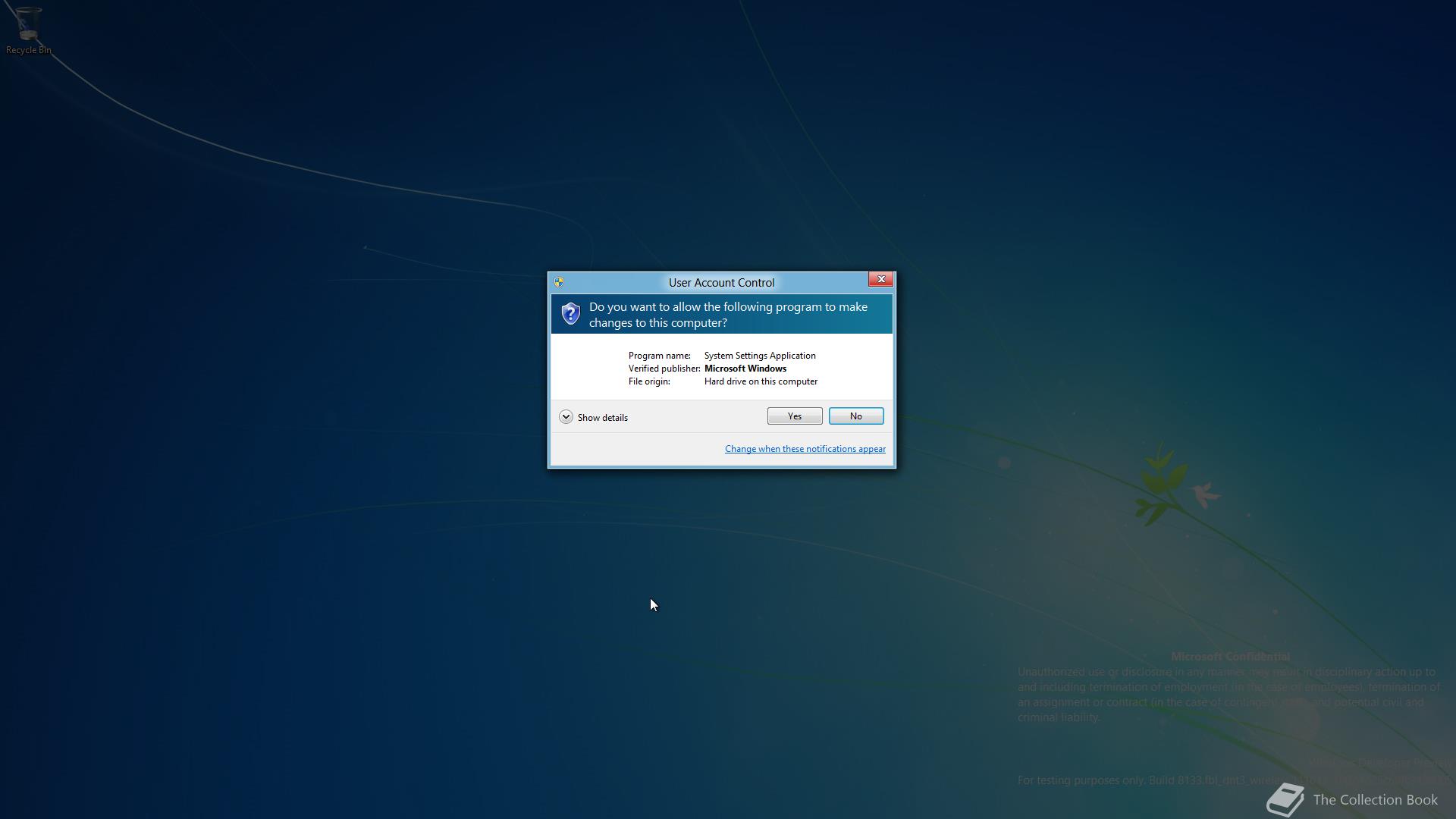Select the System Settings Application program name
Image resolution: width=1456 pixels, height=819 pixels.
tap(760, 356)
